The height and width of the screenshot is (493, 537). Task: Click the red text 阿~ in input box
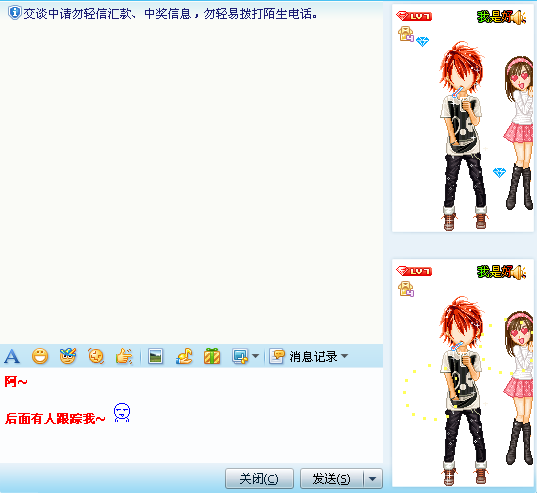[x=16, y=381]
